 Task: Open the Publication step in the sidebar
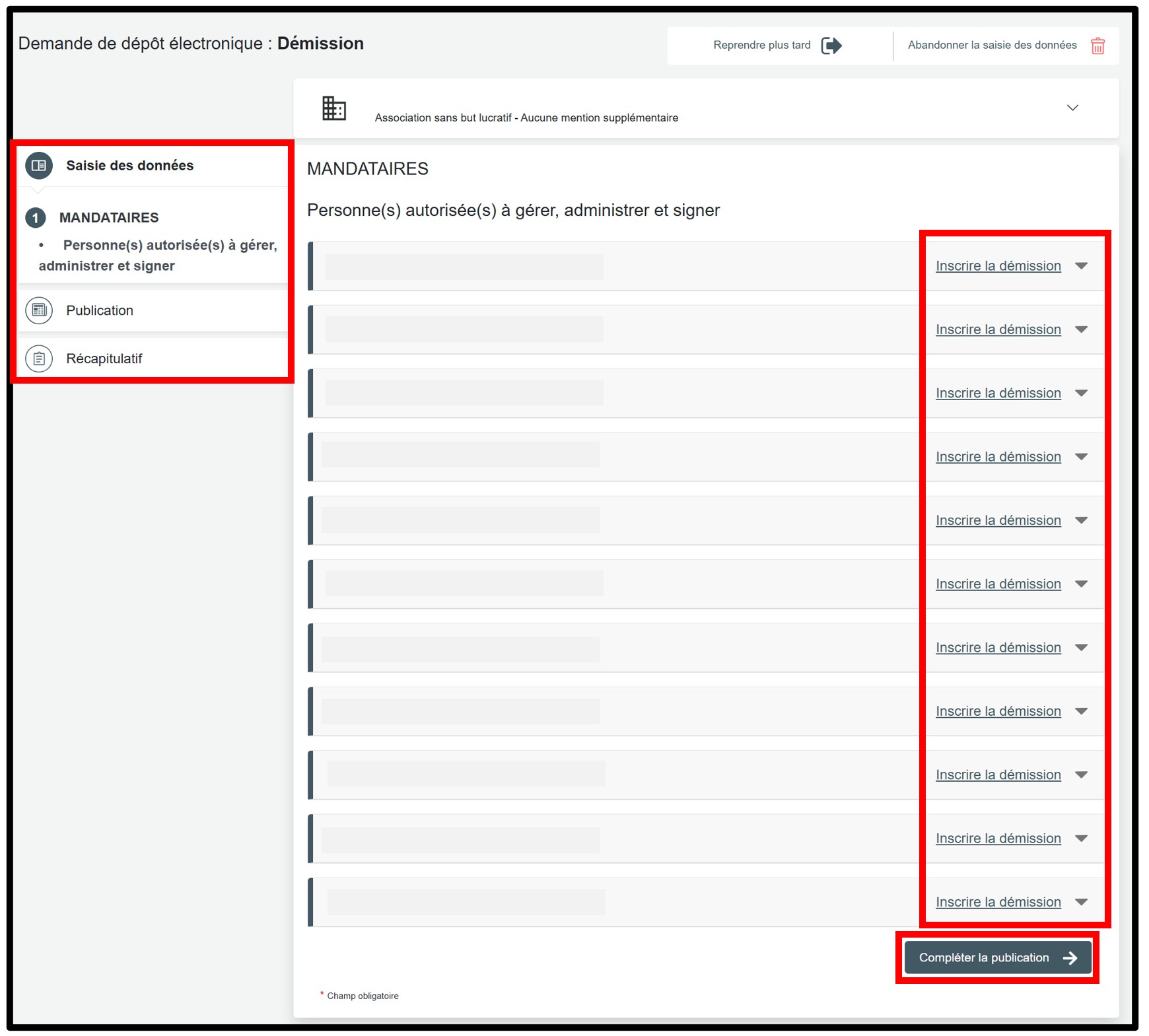point(100,310)
